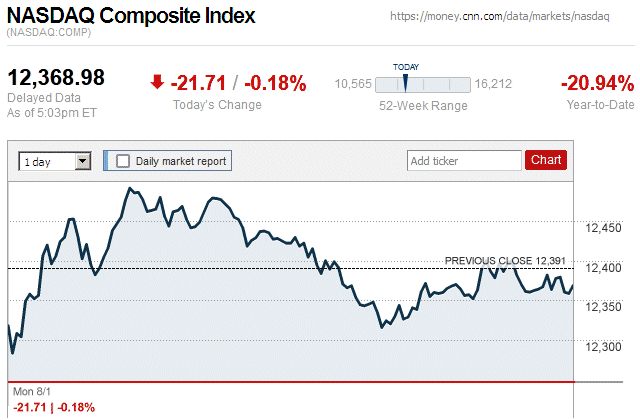
Task: Click the 52-week high value 16,212
Action: 494,84
